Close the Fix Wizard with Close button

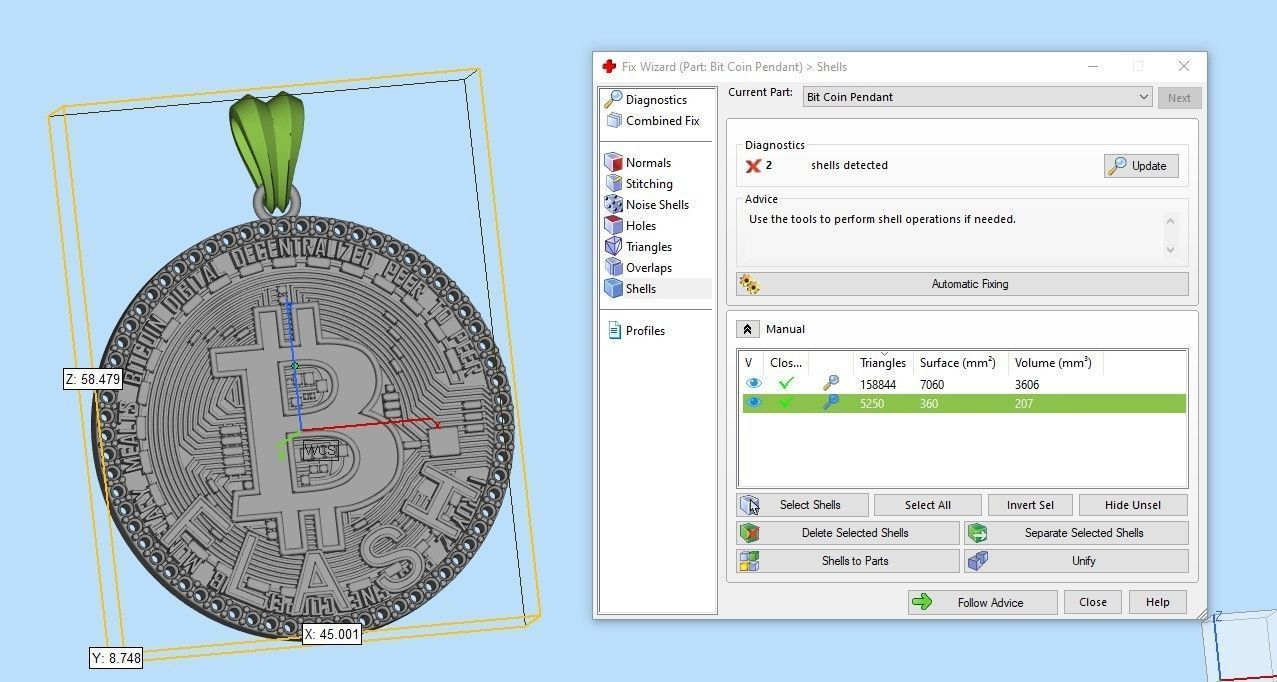click(1093, 602)
